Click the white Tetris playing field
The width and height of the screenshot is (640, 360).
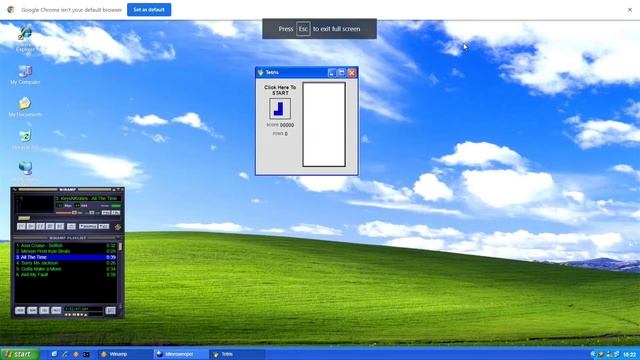point(324,124)
